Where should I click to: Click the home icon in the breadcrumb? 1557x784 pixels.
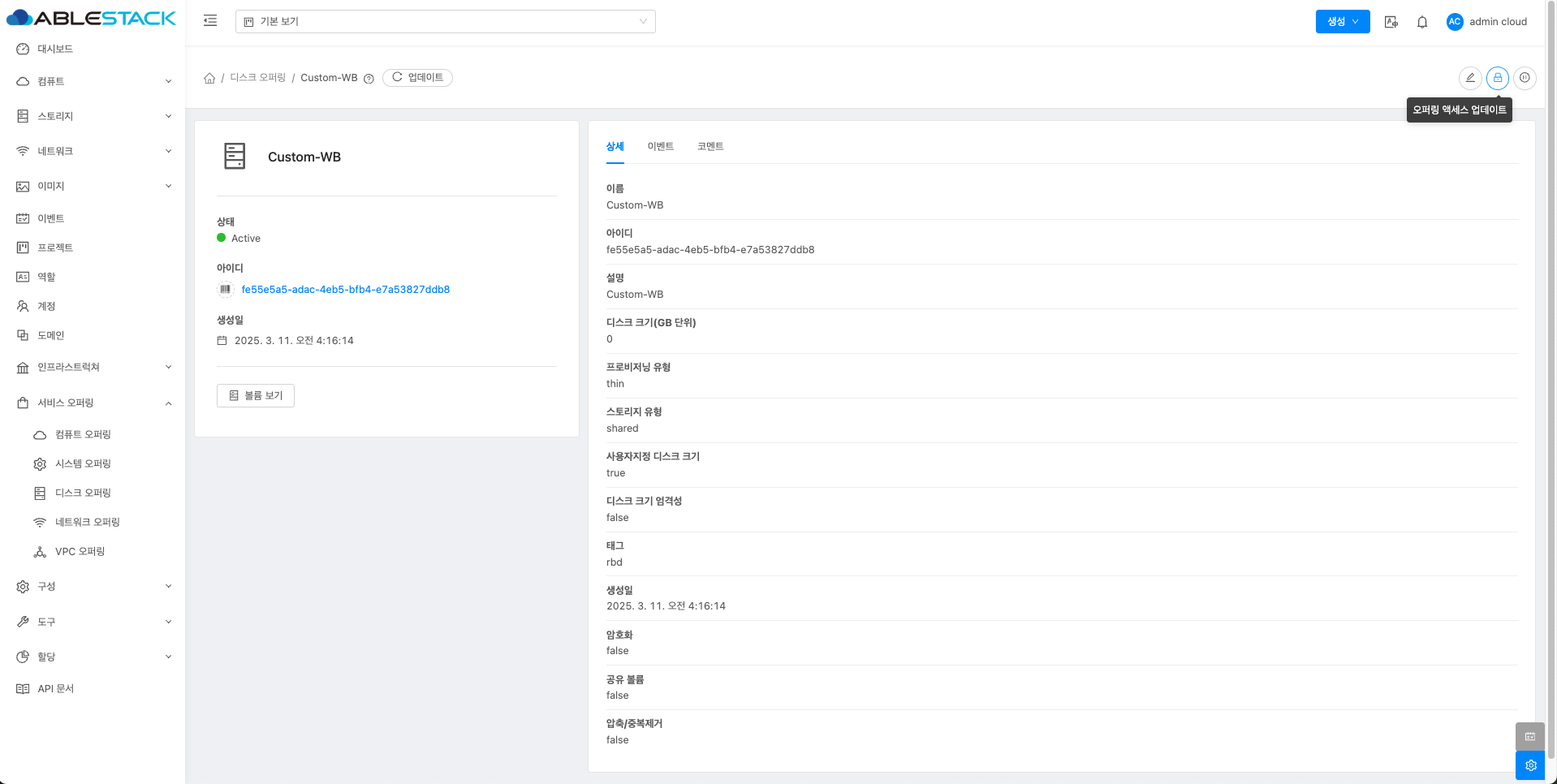pyautogui.click(x=209, y=78)
